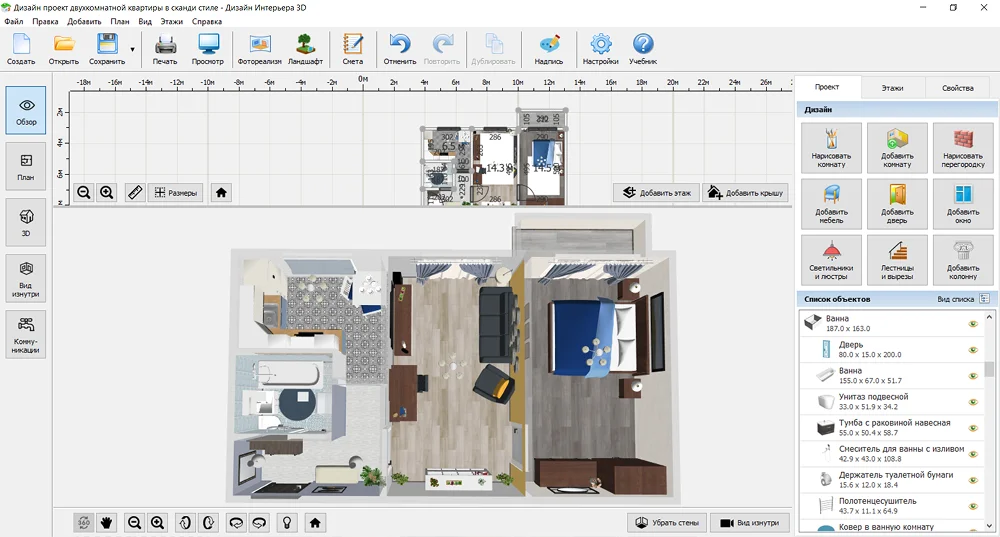This screenshot has width=1000, height=537.
Task: Click the hand pan tool
Action: point(106,522)
